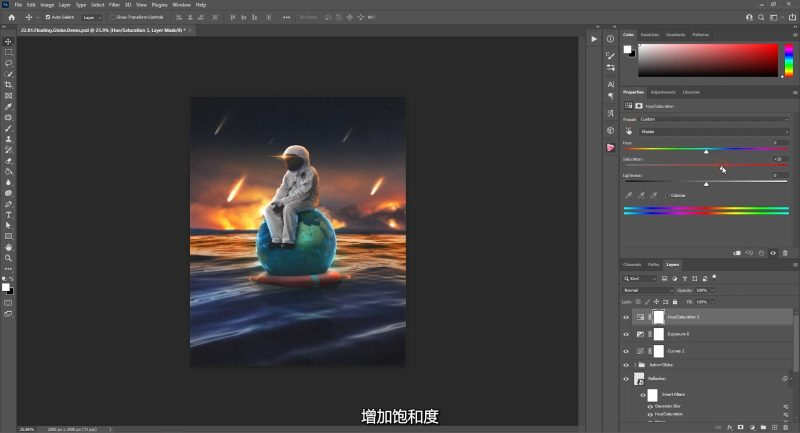Open the Fill dropdown arrow
The image size is (800, 433).
713,302
